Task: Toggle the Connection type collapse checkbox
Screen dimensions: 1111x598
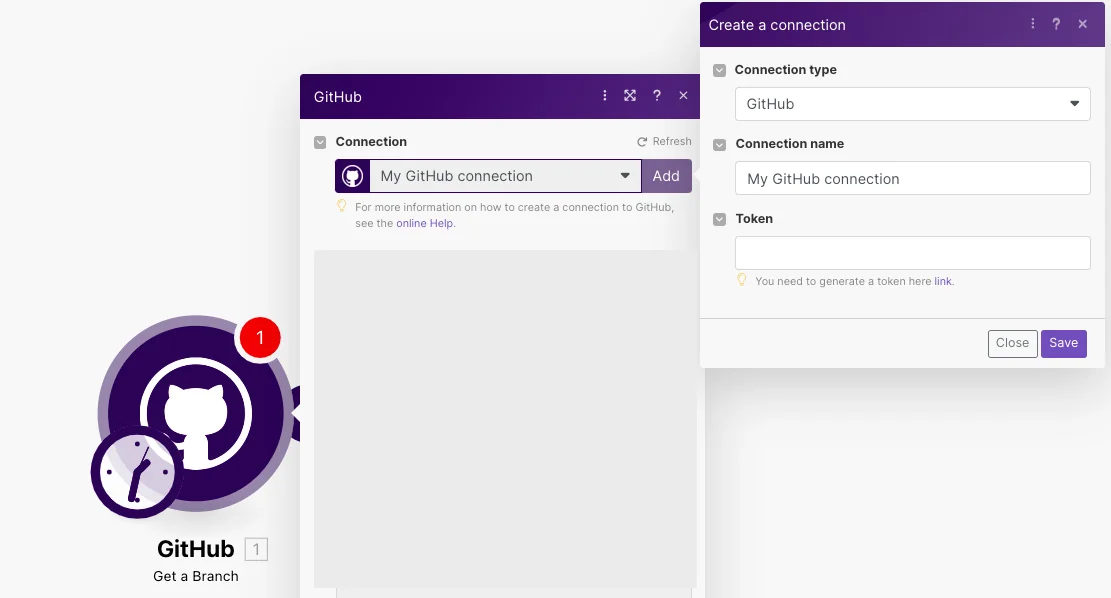Action: (x=719, y=70)
